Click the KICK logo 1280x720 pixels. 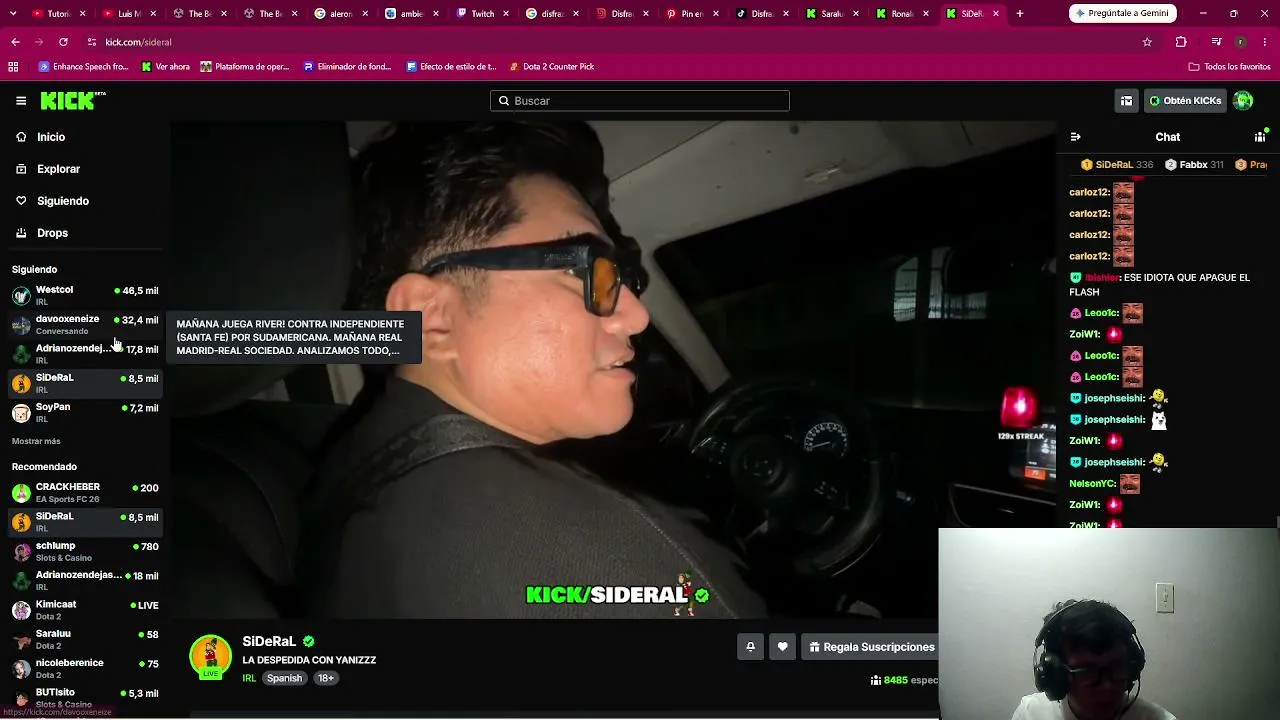72,101
